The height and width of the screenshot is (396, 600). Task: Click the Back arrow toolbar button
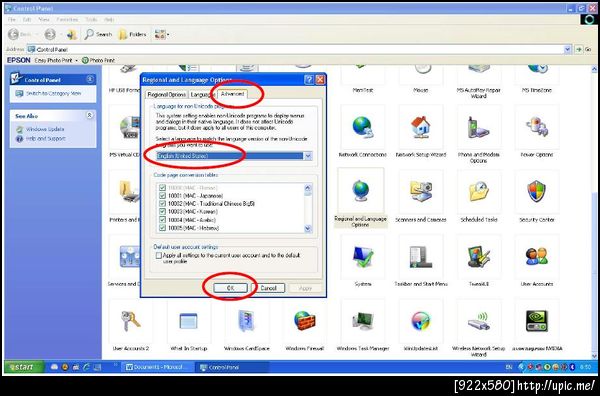13,34
